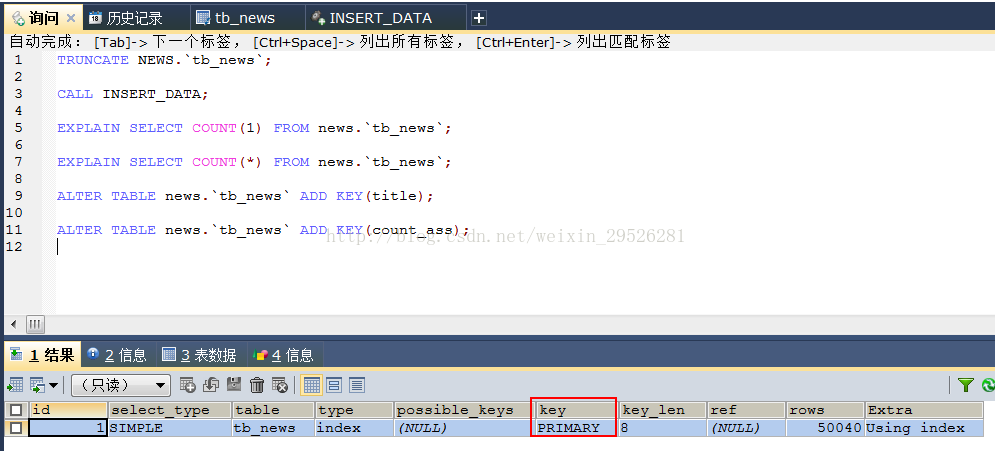Click the copy result to clipboard icon
995x451 pixels.
pyautogui.click(x=37, y=385)
